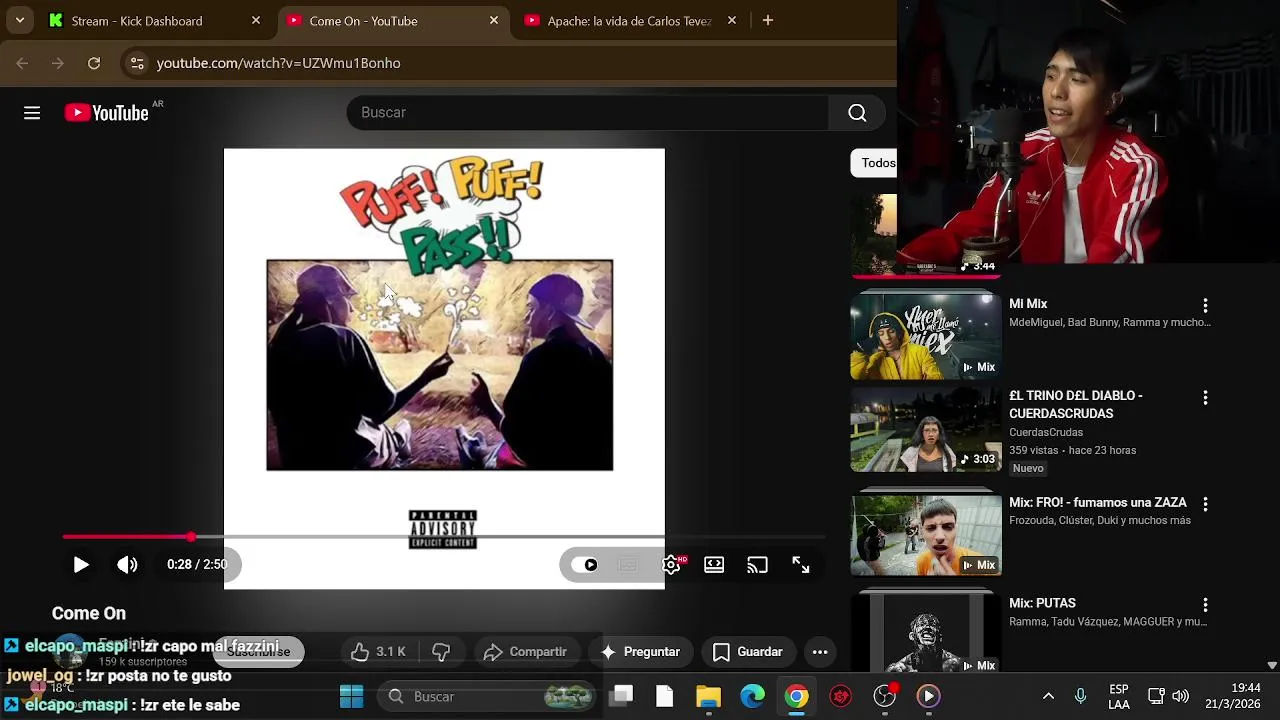Toggle the autoplay switch in the player
This screenshot has height=720, width=1280.
click(x=585, y=565)
